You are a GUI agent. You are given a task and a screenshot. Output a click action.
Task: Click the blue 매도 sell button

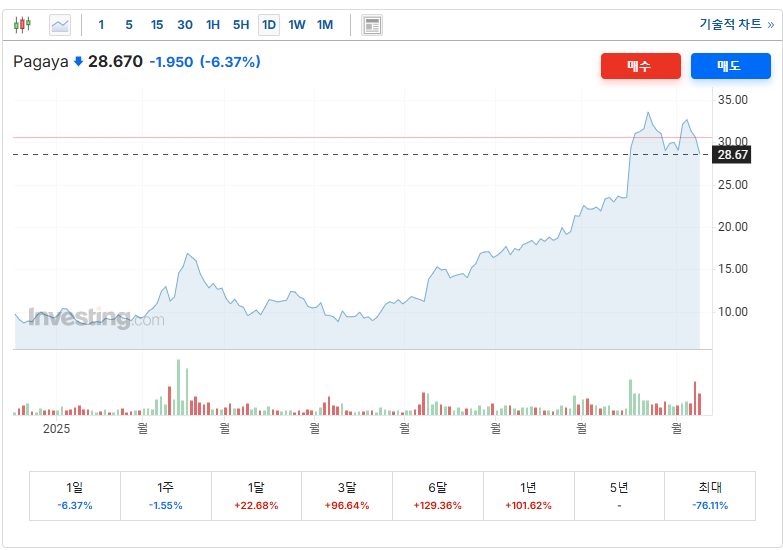731,66
